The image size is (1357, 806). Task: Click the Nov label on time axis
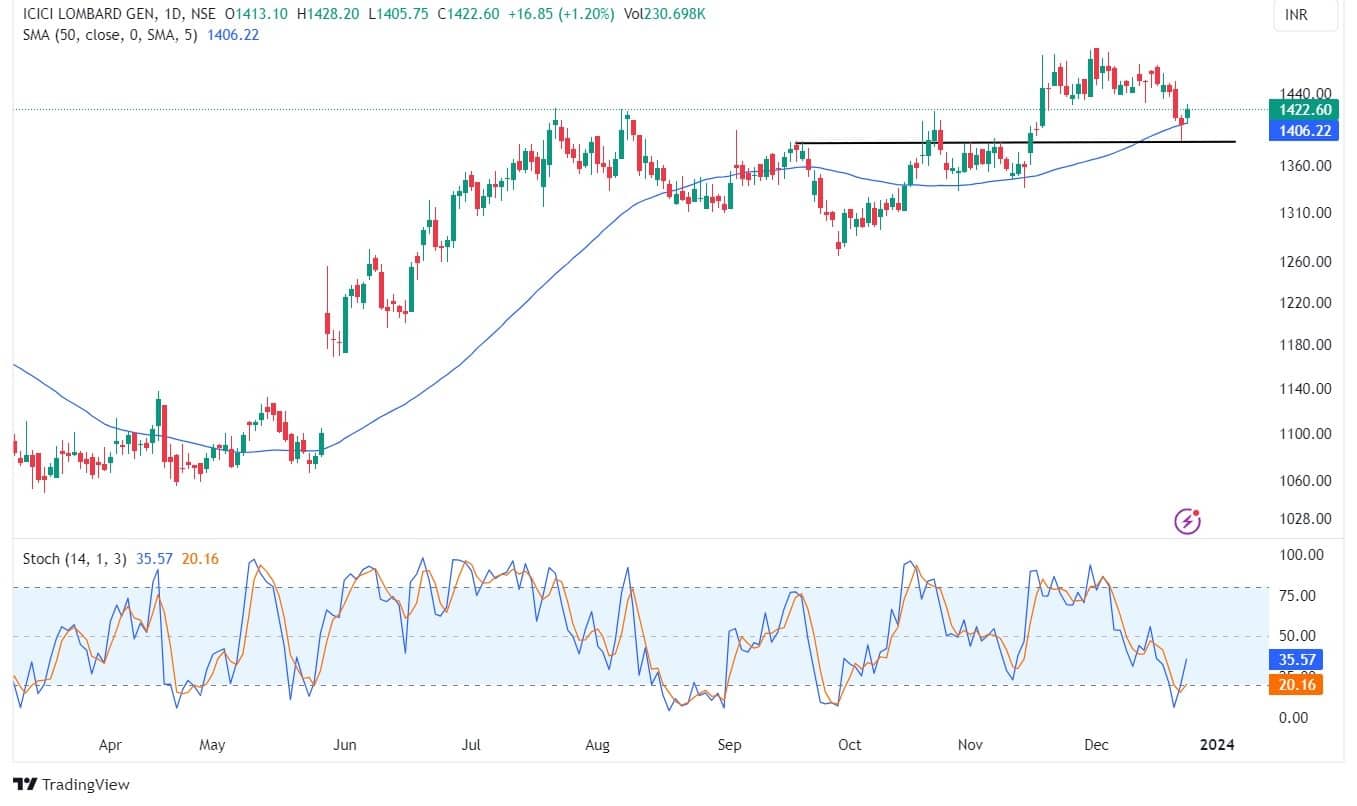click(x=970, y=745)
